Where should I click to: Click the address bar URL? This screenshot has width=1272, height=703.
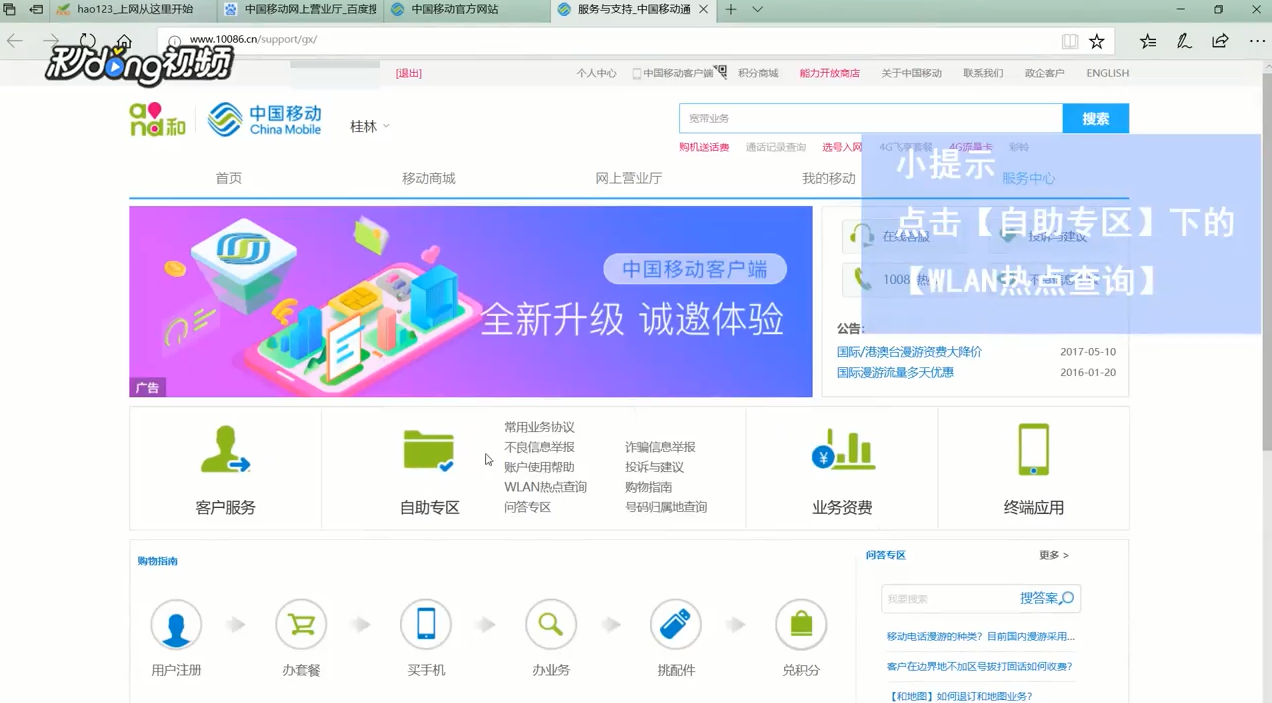click(253, 40)
